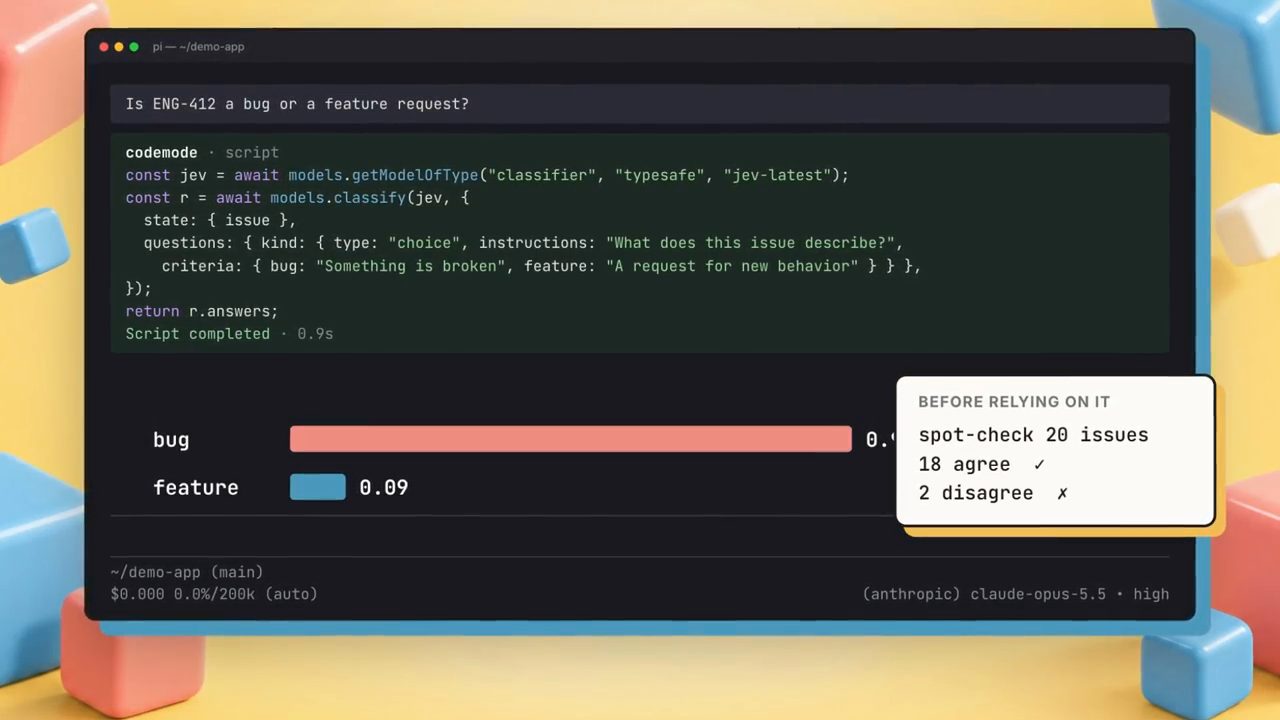Click the 'Script completed · 0.9s' status line

coord(229,334)
